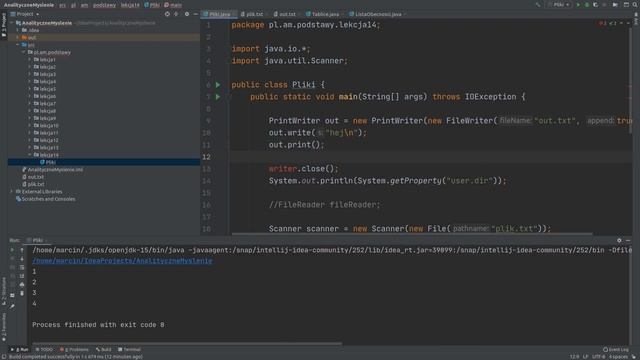Place the cursor on empty line 12 in the editor
Image resolution: width=640 pixels, height=360 pixels.
429,157
